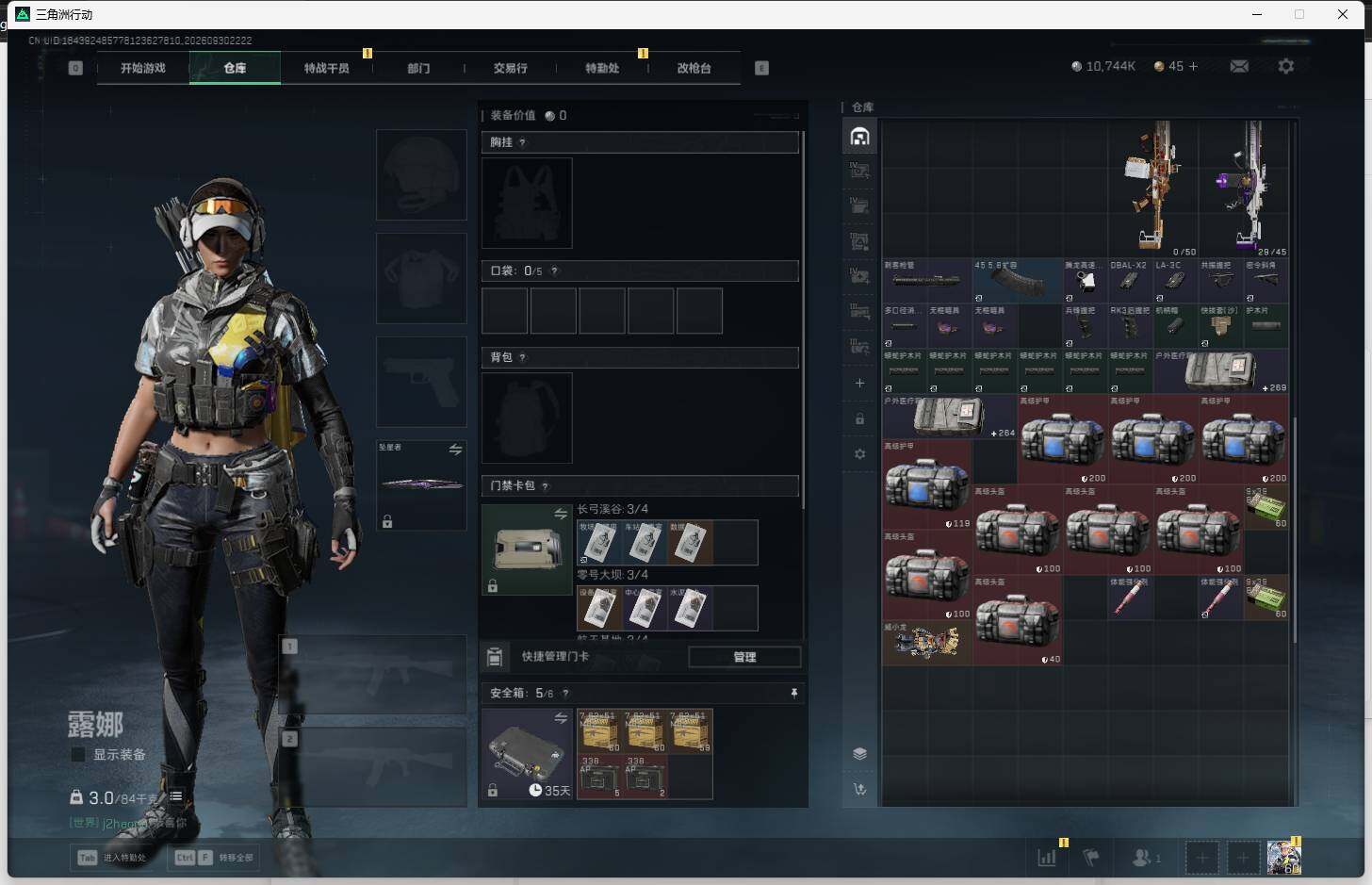The height and width of the screenshot is (885, 1372).
Task: Open the 部门 tab
Action: coord(418,68)
